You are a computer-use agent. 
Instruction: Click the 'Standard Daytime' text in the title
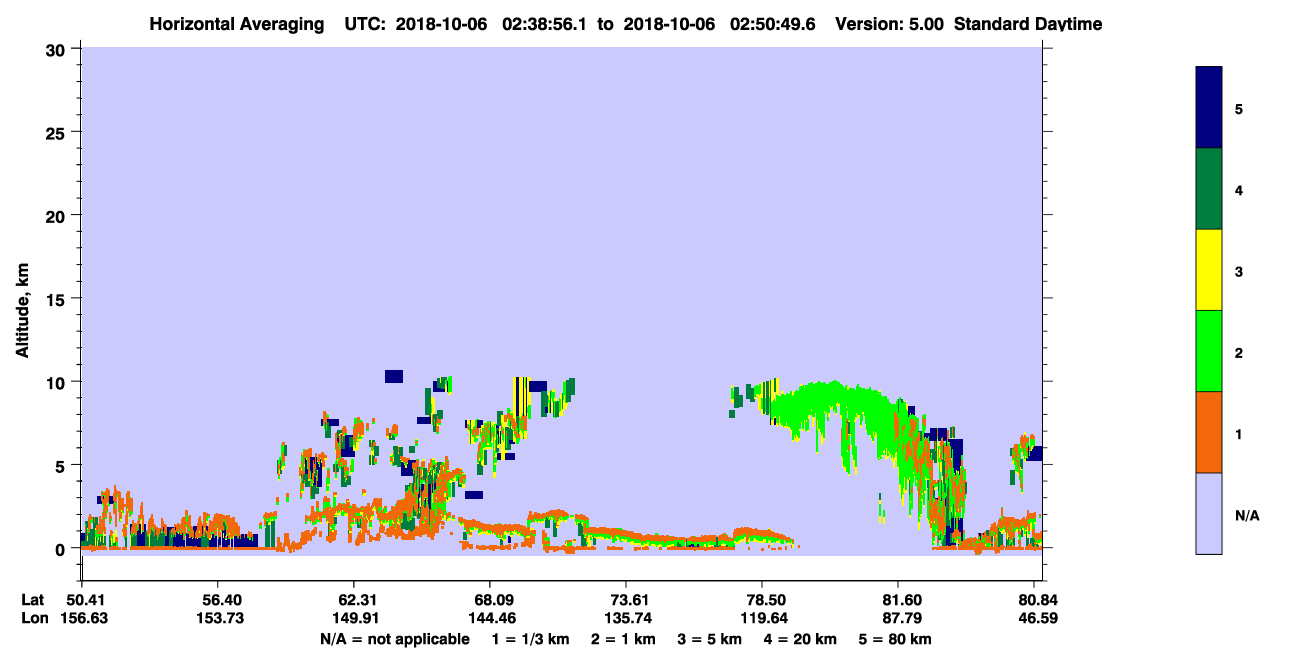(x=1028, y=24)
